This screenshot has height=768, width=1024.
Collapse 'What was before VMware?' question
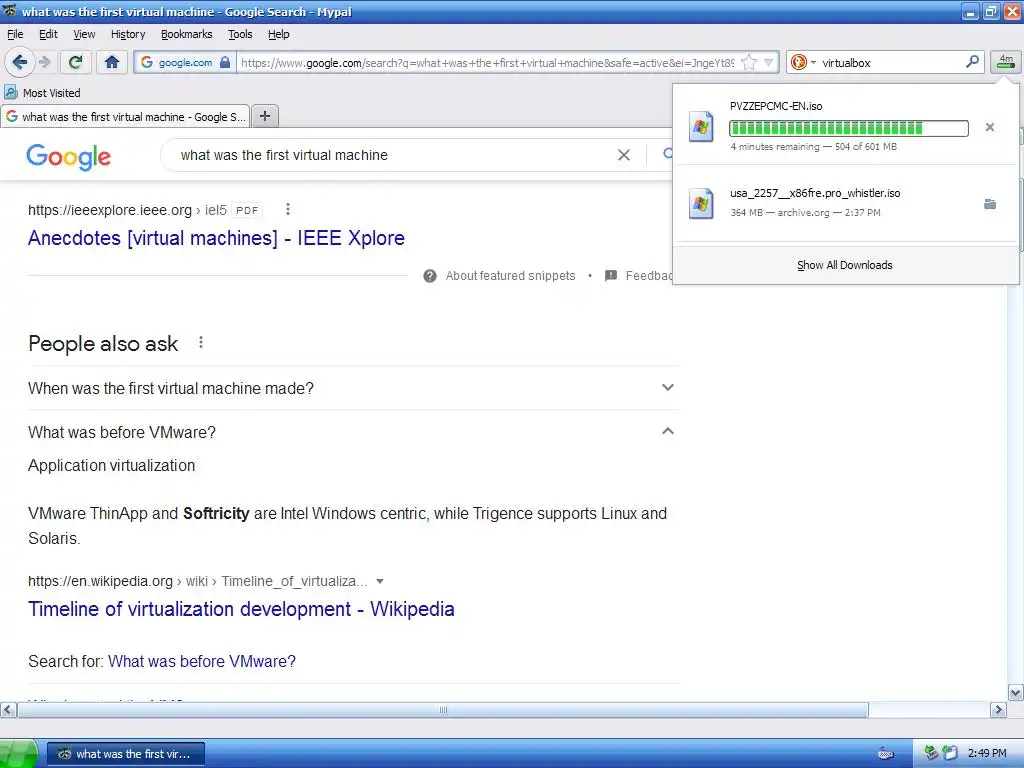[x=353, y=432]
